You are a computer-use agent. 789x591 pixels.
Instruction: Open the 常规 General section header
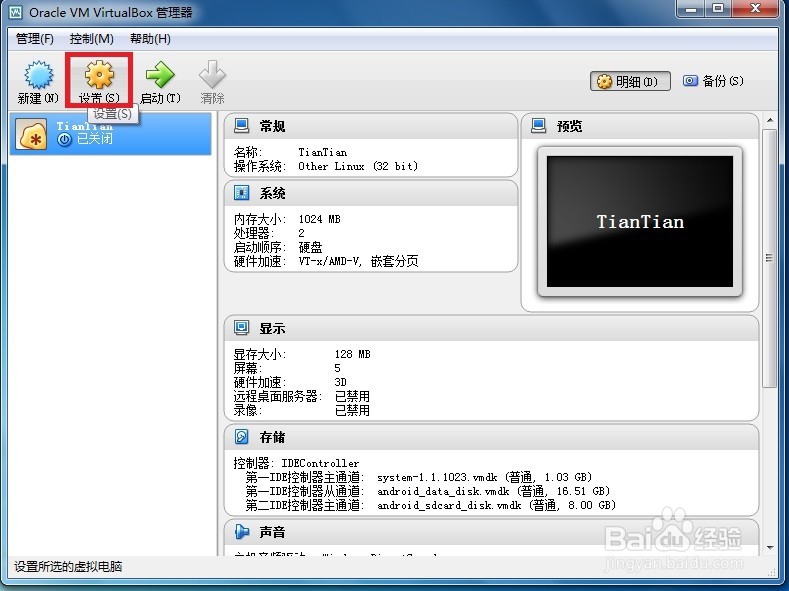coord(371,126)
